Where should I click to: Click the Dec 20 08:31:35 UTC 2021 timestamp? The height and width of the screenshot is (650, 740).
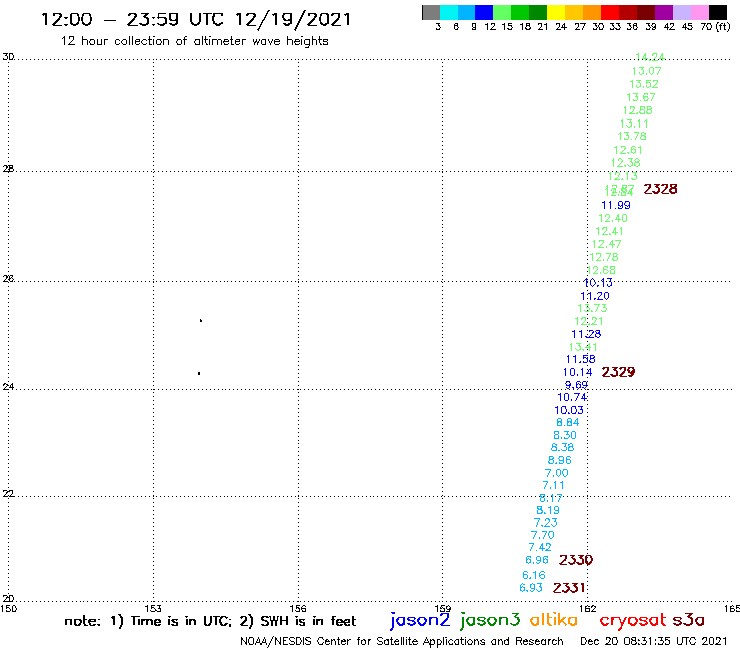[x=654, y=641]
